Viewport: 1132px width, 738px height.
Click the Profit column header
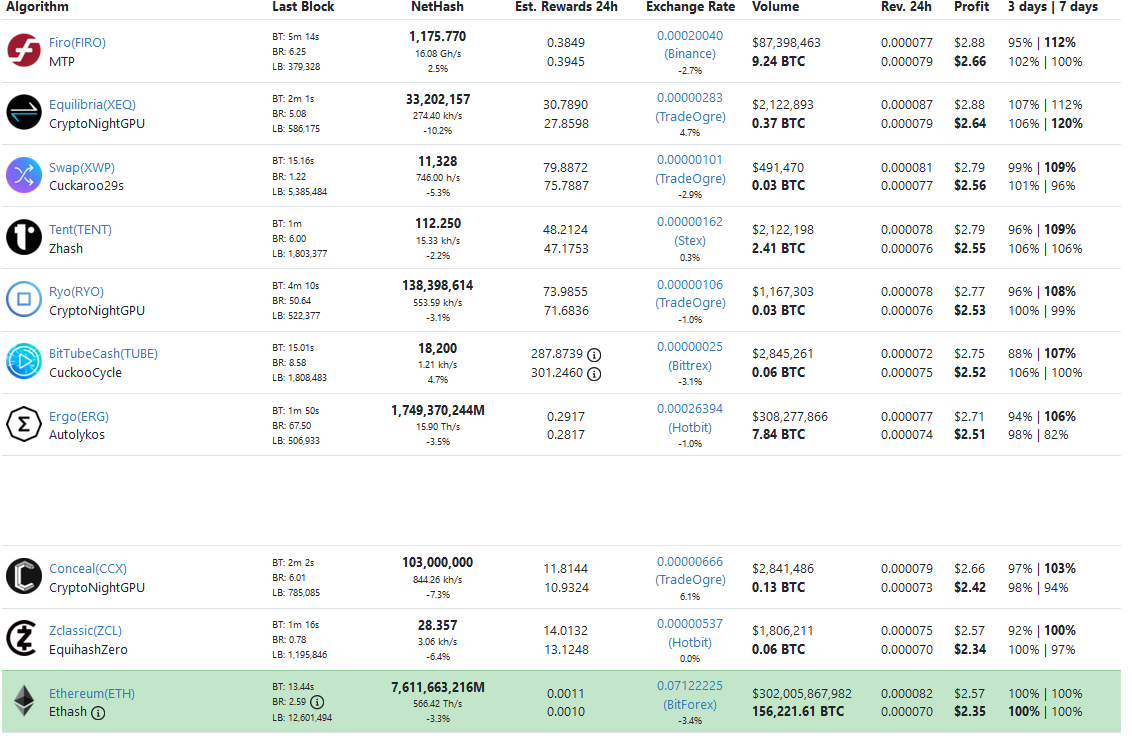(971, 6)
